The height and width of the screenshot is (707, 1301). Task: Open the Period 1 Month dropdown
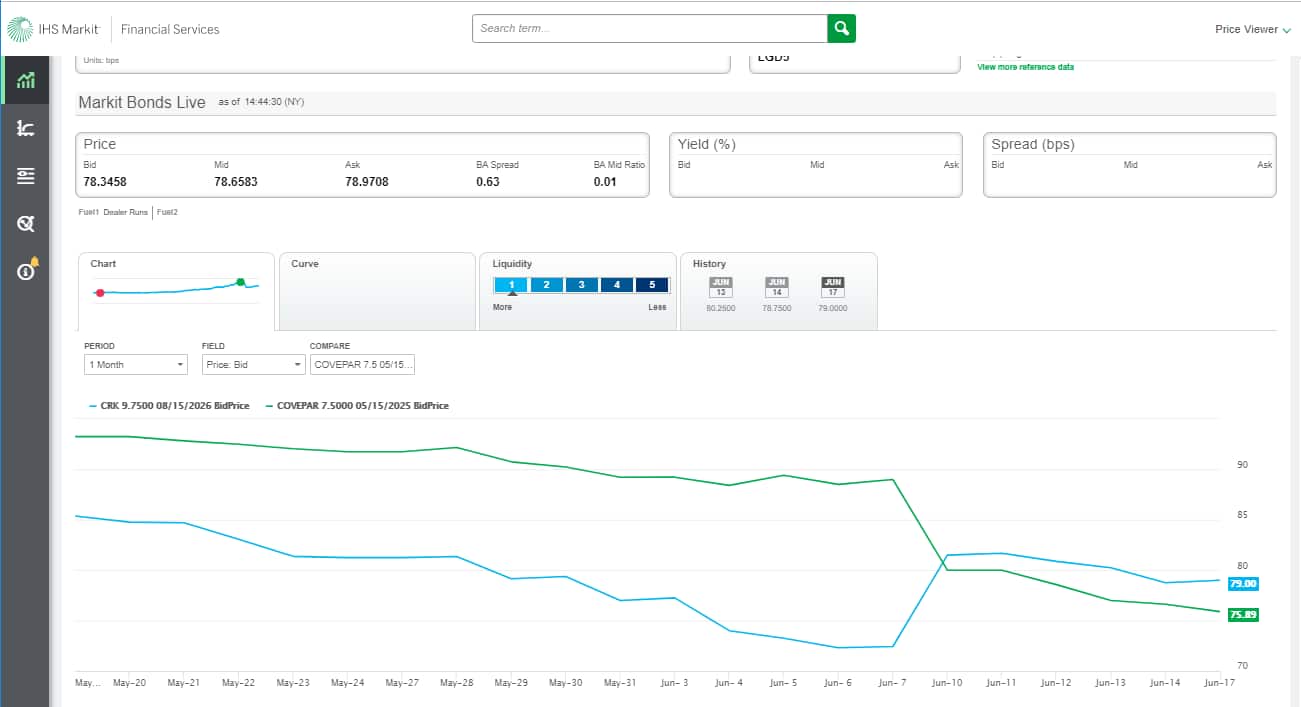[x=136, y=364]
